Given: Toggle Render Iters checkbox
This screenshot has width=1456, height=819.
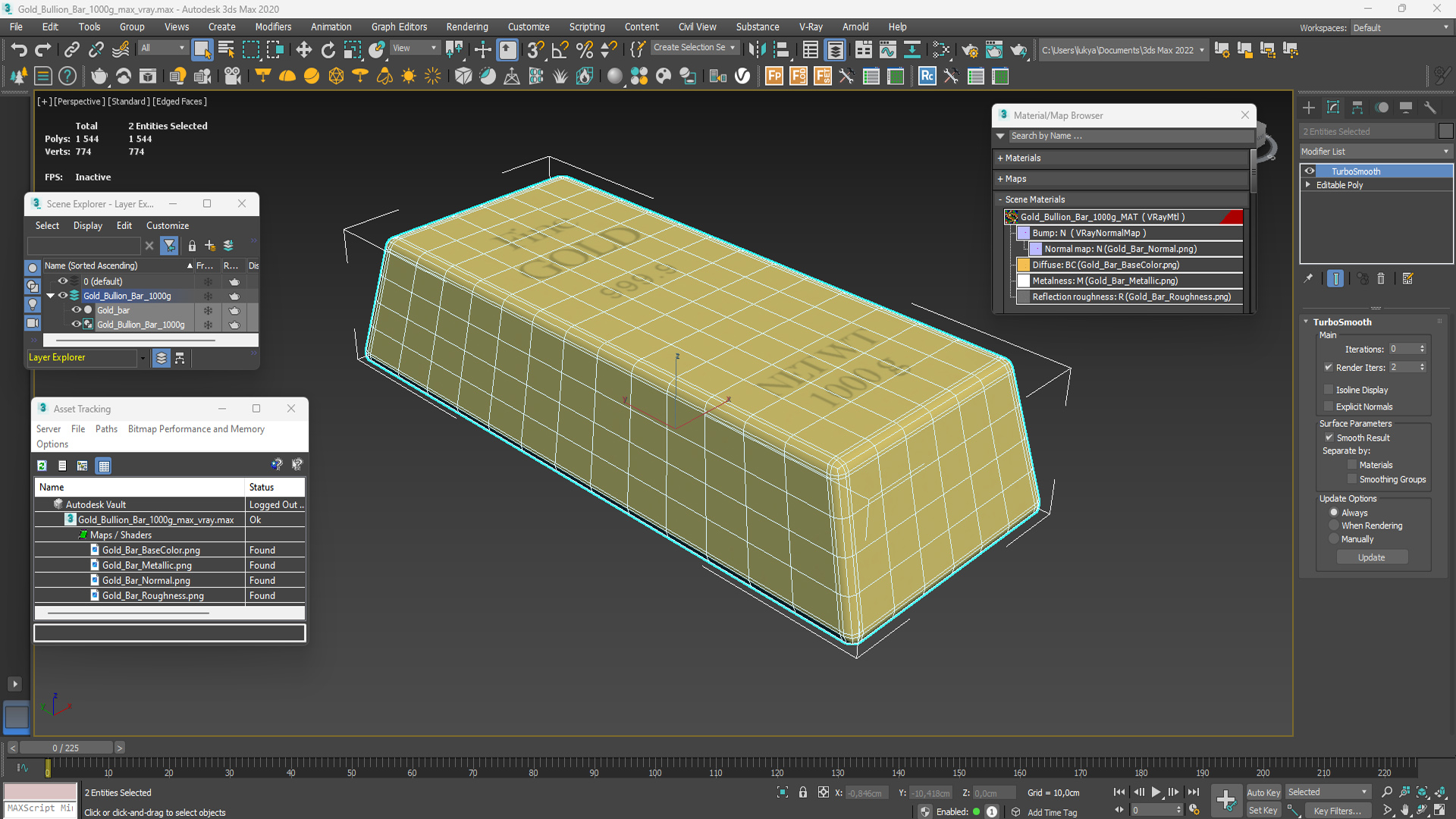Looking at the screenshot, I should coord(1329,367).
